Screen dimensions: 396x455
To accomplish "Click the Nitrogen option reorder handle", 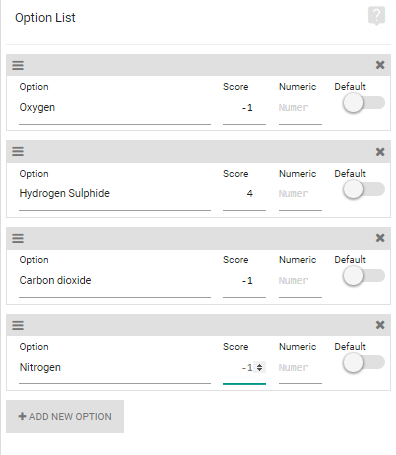I will coord(18,325).
